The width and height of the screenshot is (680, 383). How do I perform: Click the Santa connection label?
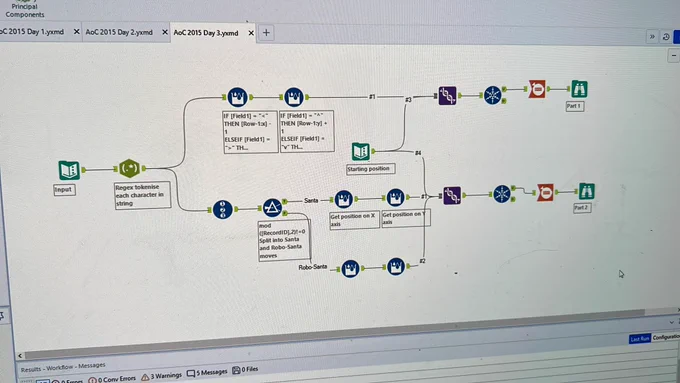tap(311, 200)
